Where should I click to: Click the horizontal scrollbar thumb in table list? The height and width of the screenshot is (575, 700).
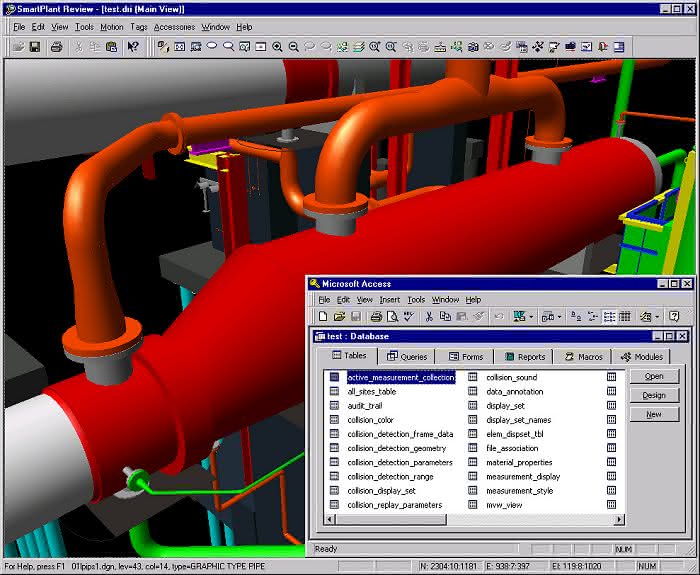pos(391,519)
